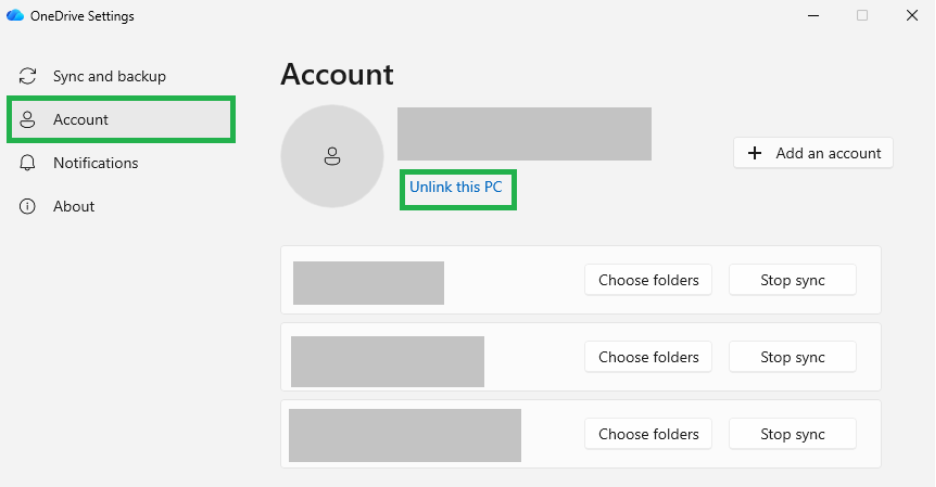Stop sync for the second library
Image resolution: width=936 pixels, height=487 pixels.
[x=792, y=357]
